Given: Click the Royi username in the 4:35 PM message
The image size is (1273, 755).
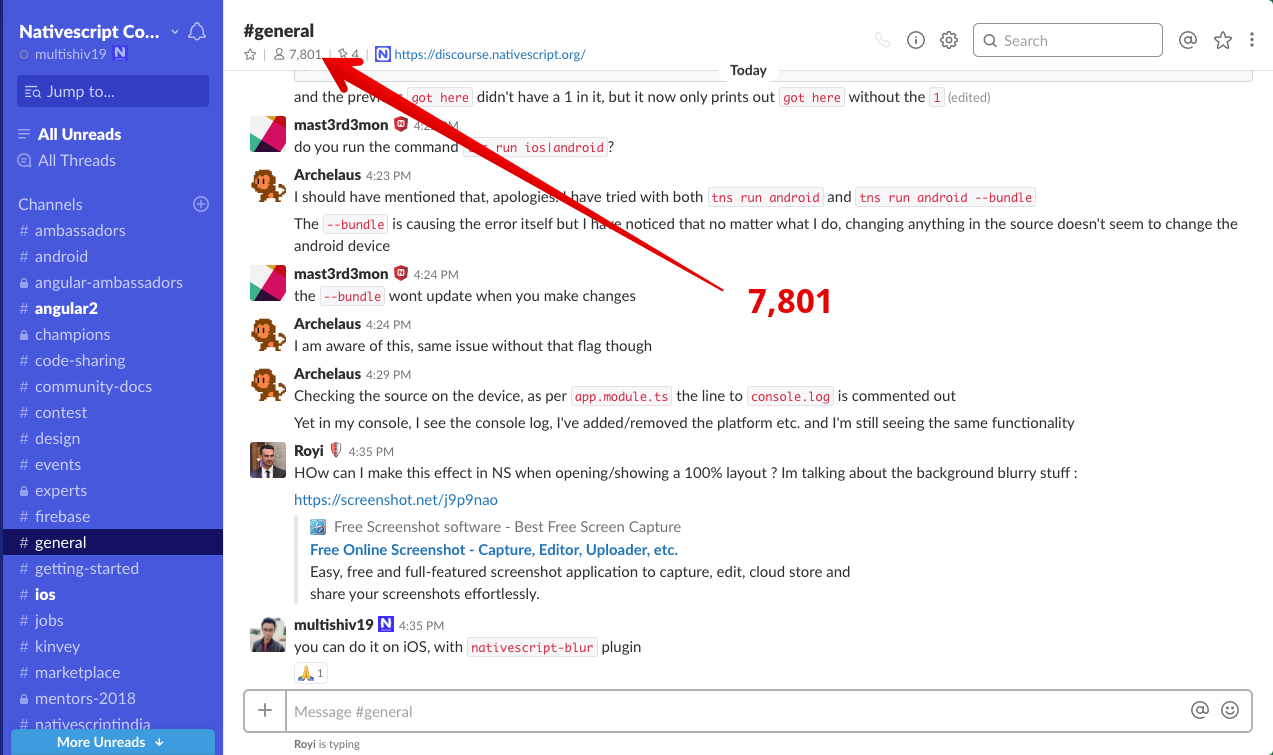Looking at the screenshot, I should click(x=309, y=450).
